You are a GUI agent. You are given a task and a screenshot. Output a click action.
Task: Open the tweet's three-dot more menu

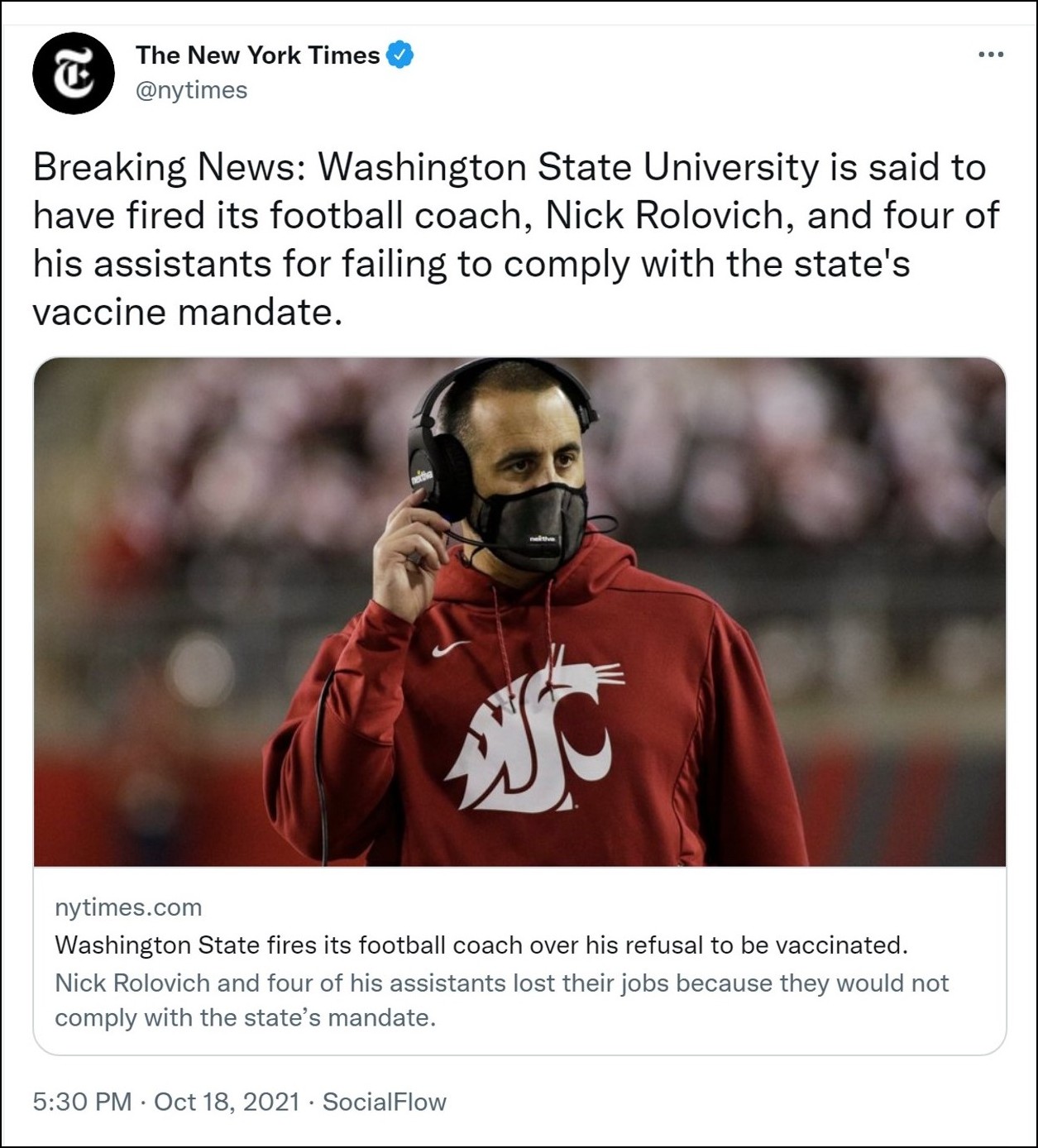[990, 55]
